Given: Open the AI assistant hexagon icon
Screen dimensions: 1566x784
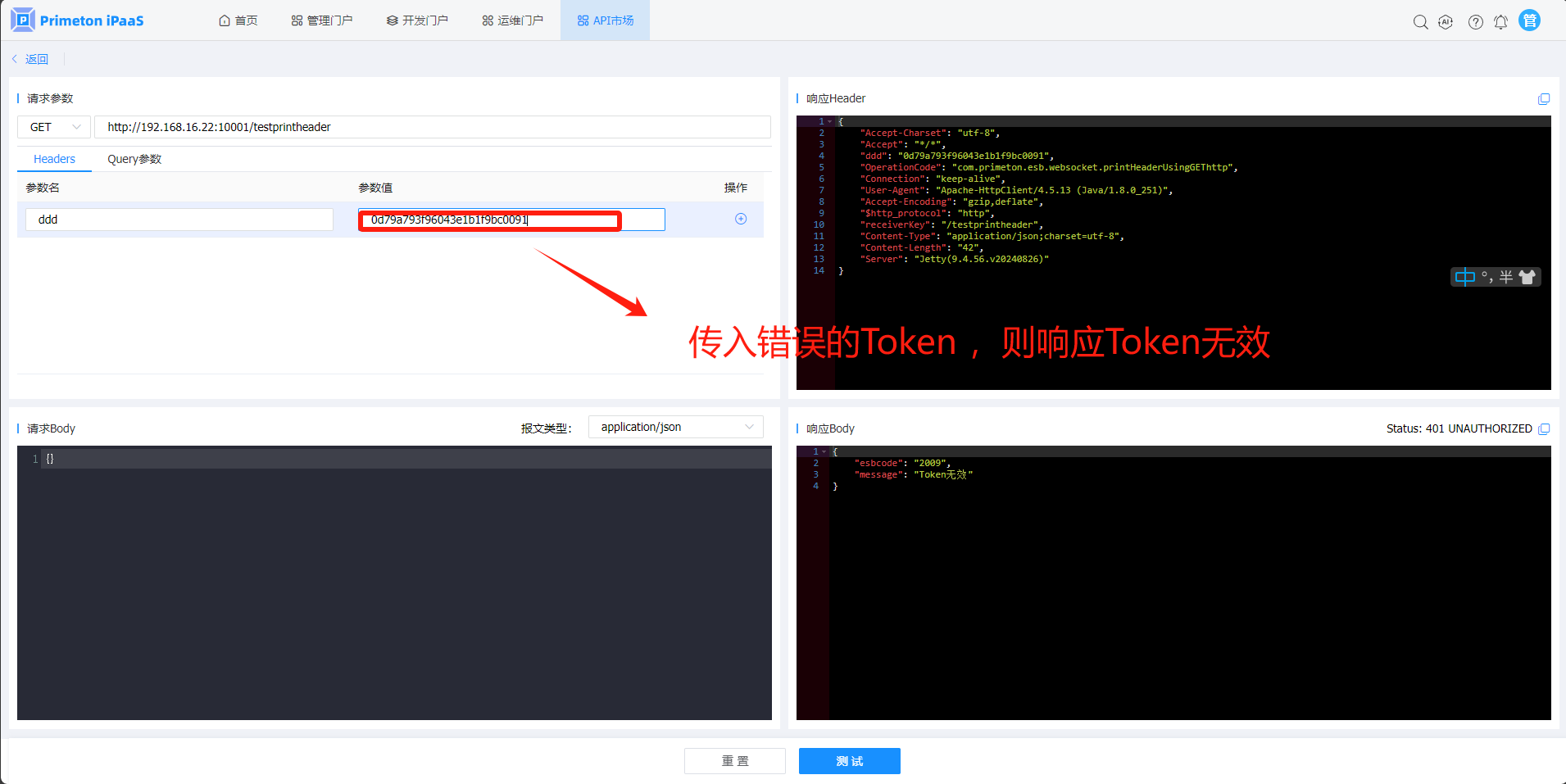Looking at the screenshot, I should pos(1446,22).
